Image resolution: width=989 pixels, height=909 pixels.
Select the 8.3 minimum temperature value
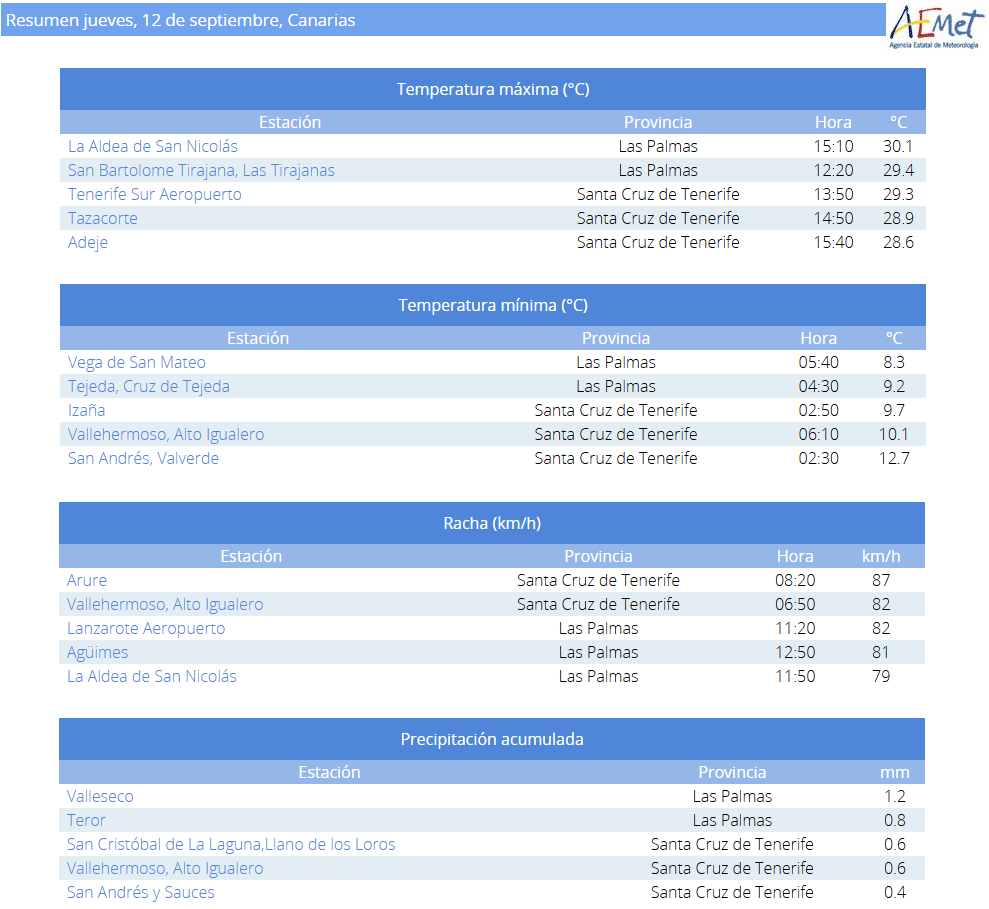[894, 362]
